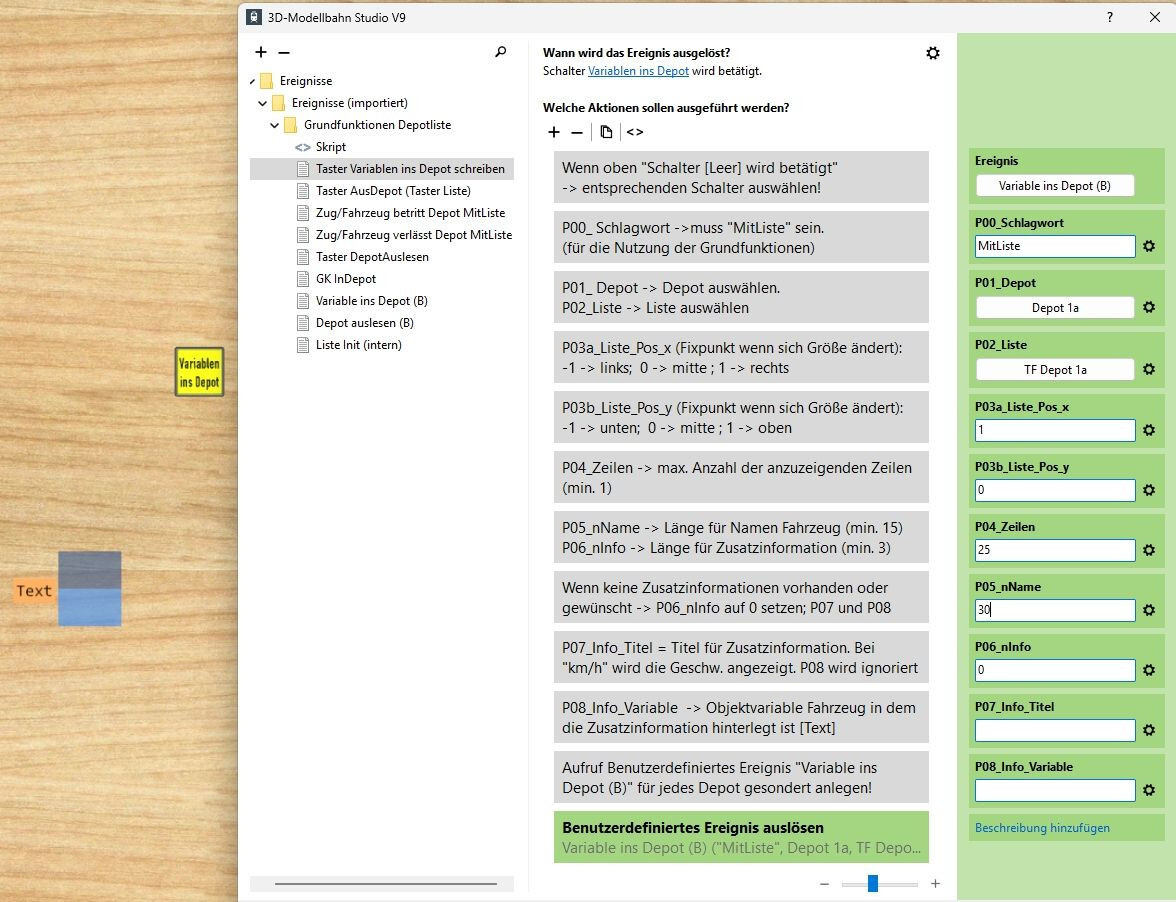The height and width of the screenshot is (902, 1176).
Task: Select the Wenn oben Schalter comment block
Action: (741, 178)
